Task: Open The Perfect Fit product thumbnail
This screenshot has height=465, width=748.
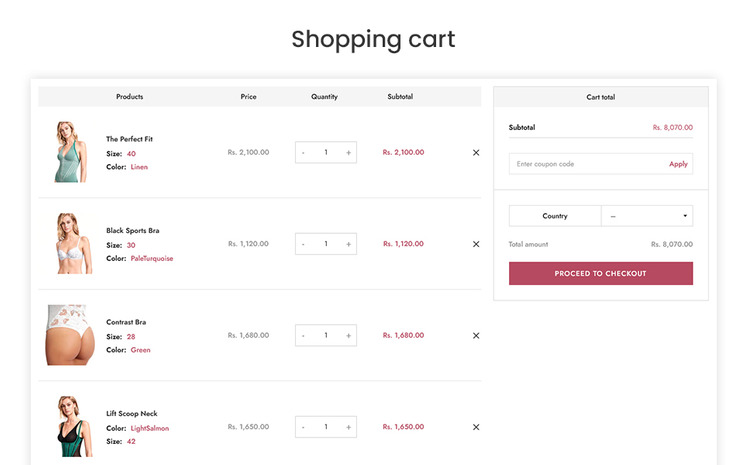Action: (71, 152)
